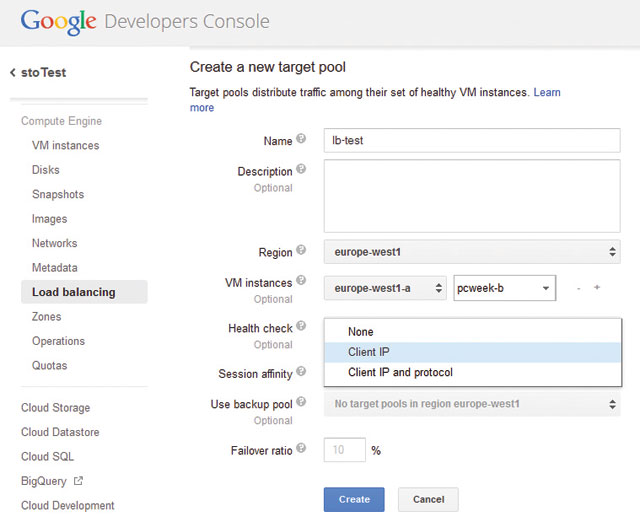Click the Compute Engine section heading
The width and height of the screenshot is (640, 522).
click(x=62, y=121)
